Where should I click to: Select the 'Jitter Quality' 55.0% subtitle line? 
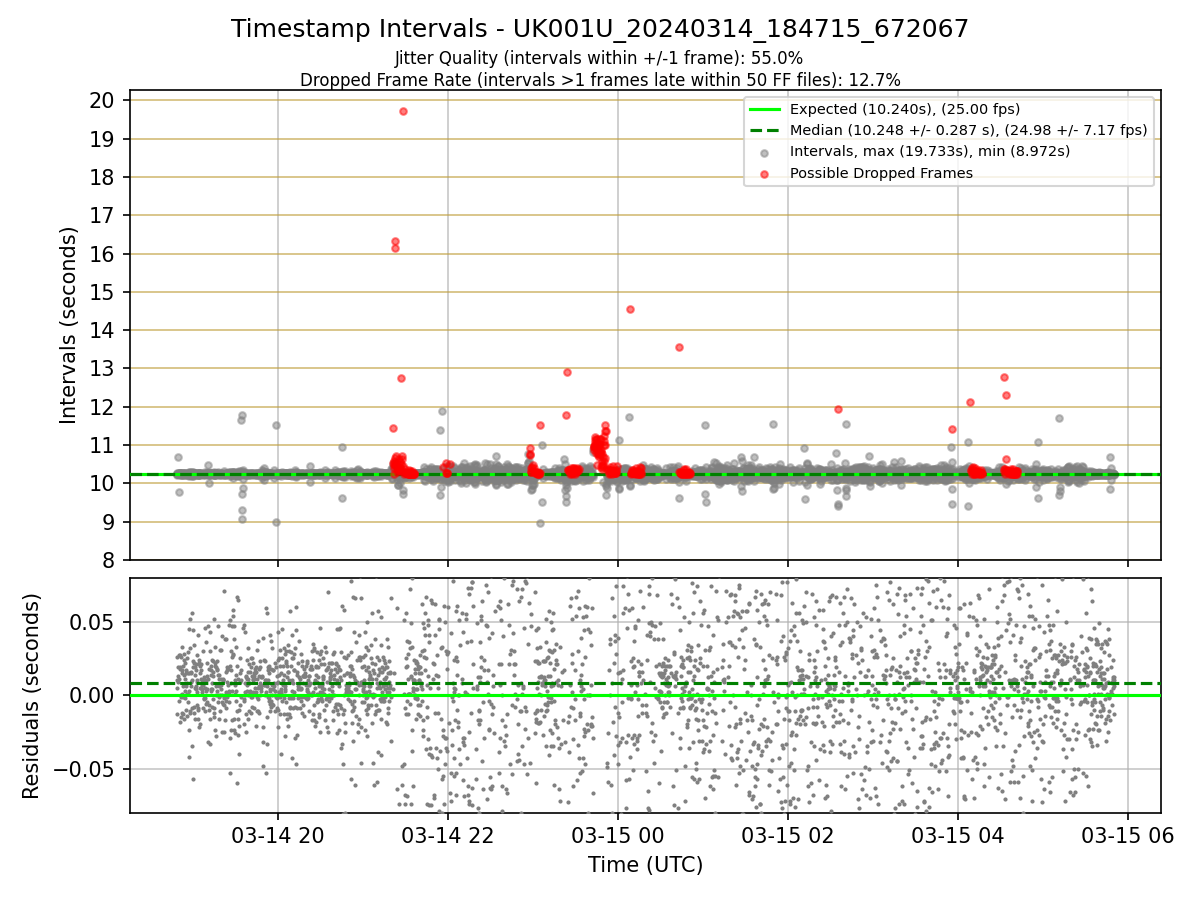(x=599, y=58)
